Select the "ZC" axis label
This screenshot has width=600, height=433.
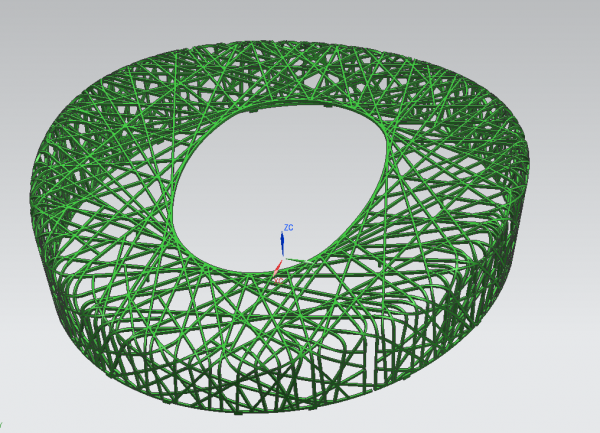[x=289, y=228]
